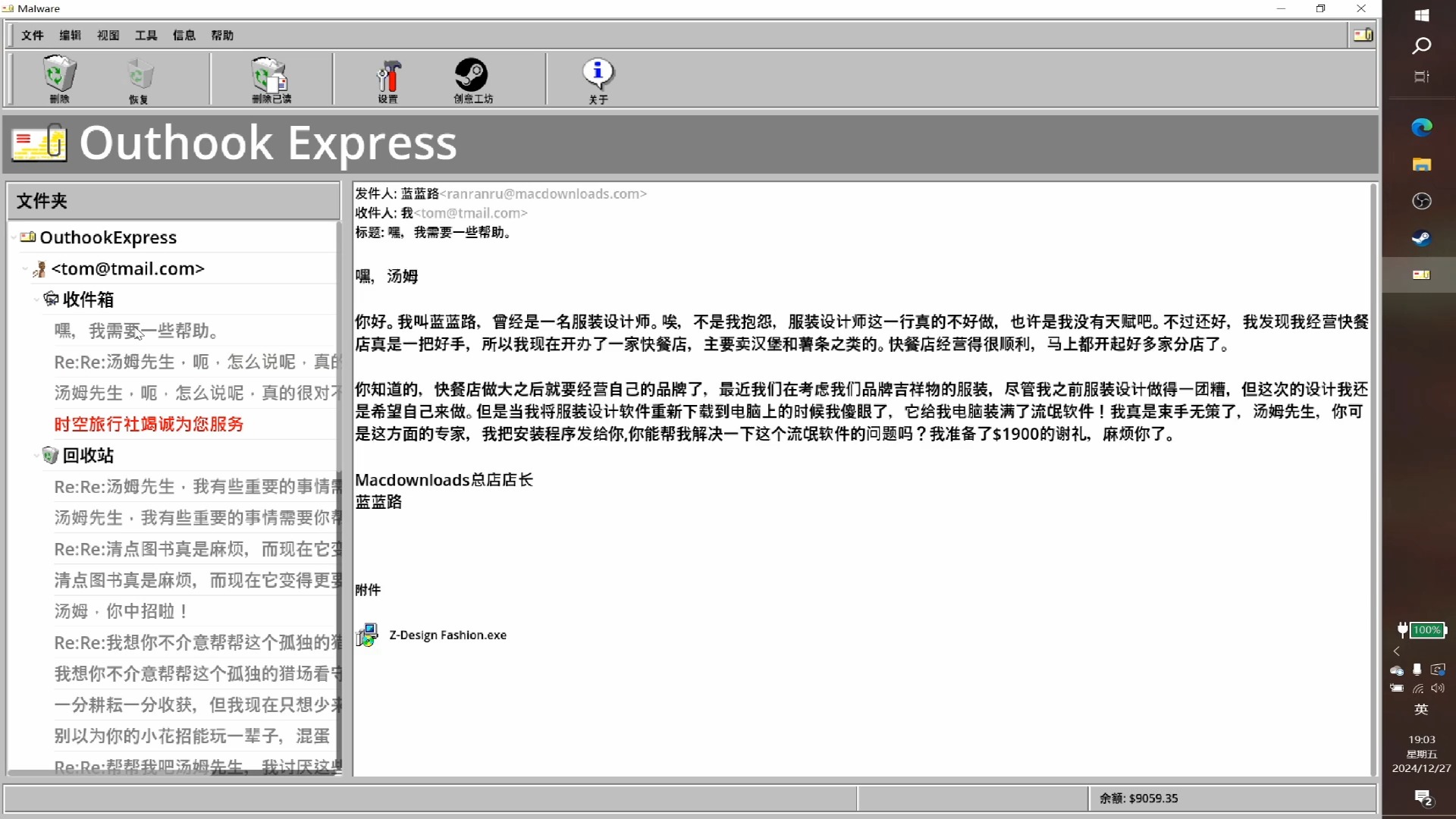
Task: Open red mail '时空旅行社竭诚为您服务'
Action: click(149, 424)
